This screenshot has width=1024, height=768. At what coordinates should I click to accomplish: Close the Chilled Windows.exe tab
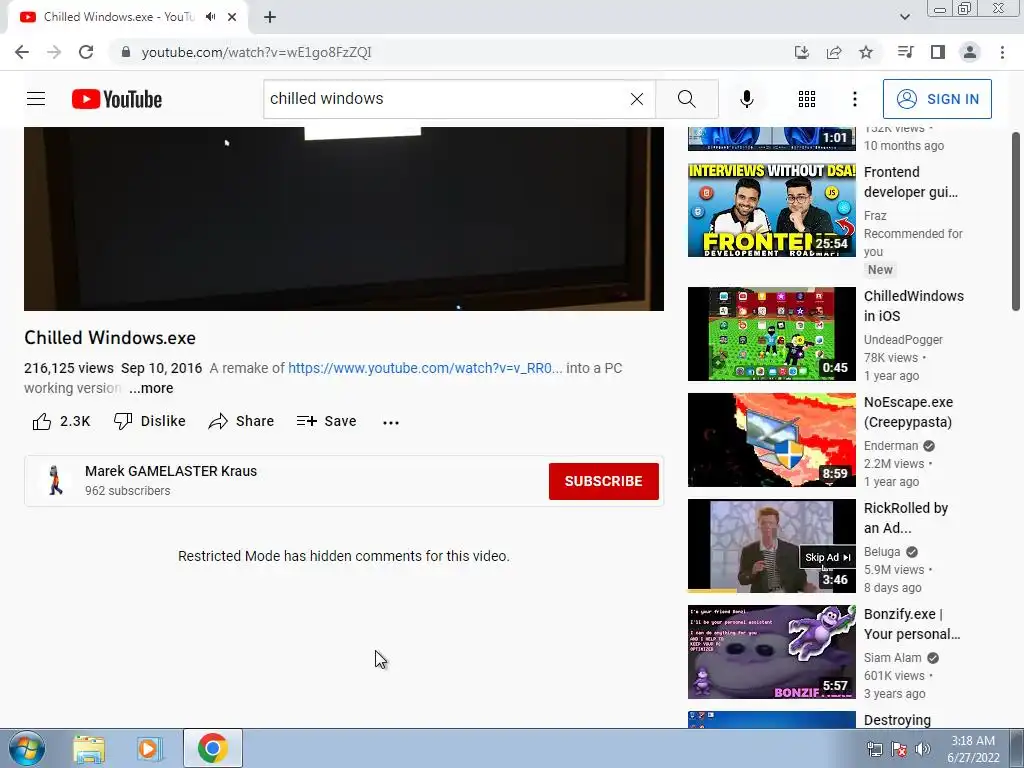(x=232, y=17)
